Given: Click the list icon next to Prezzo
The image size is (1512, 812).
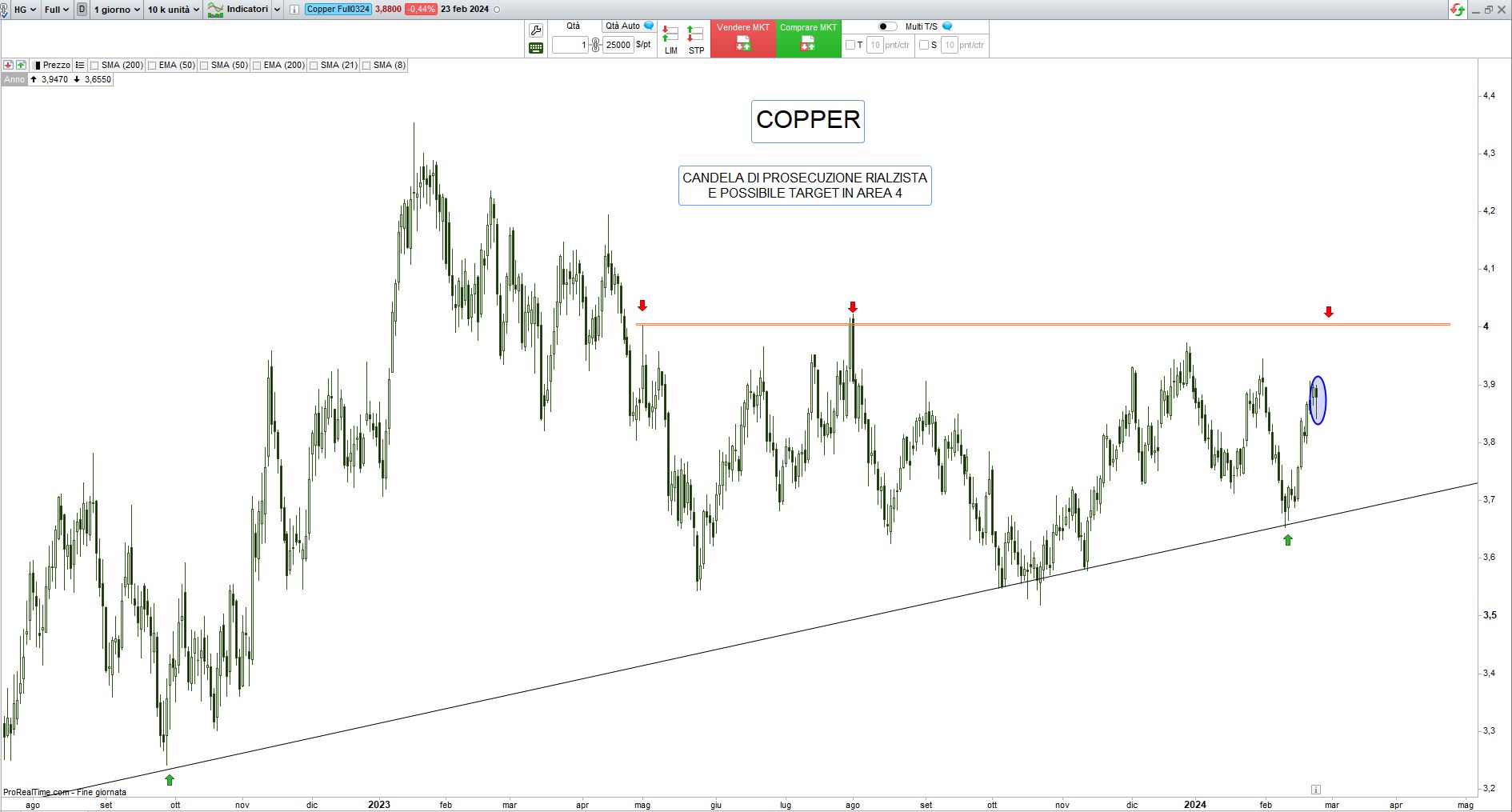Looking at the screenshot, I should (x=80, y=65).
